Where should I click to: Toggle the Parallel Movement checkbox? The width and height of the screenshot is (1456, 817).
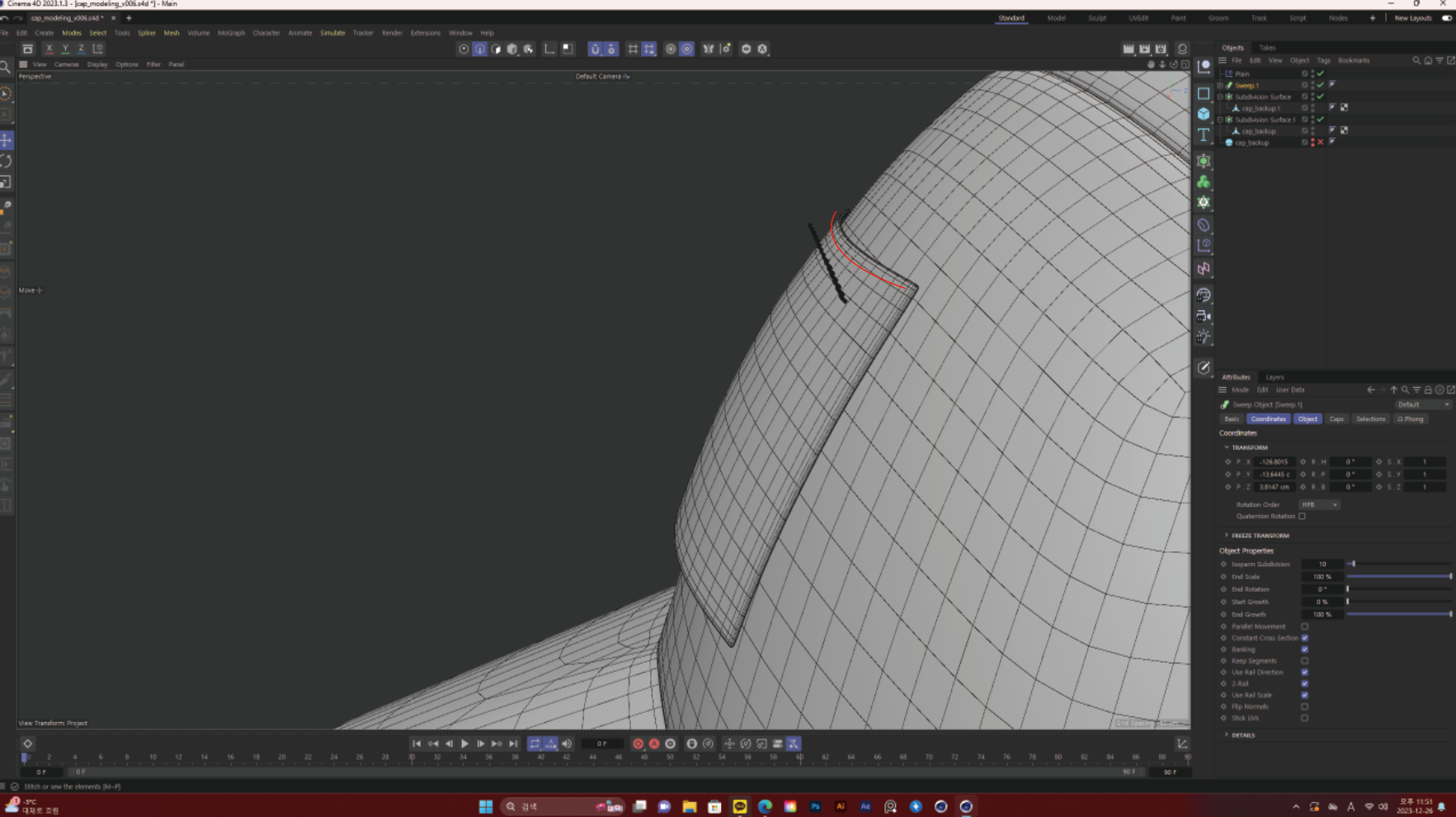click(1305, 626)
